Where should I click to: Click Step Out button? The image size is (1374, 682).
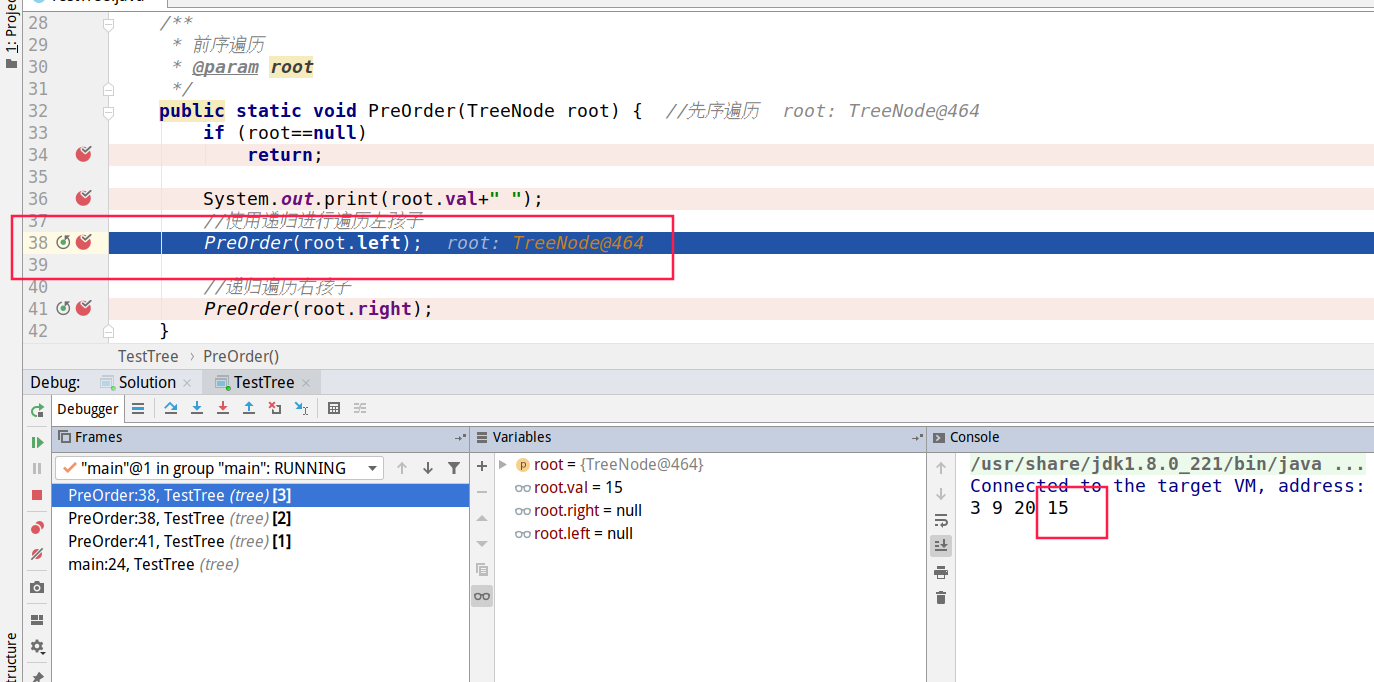(249, 408)
